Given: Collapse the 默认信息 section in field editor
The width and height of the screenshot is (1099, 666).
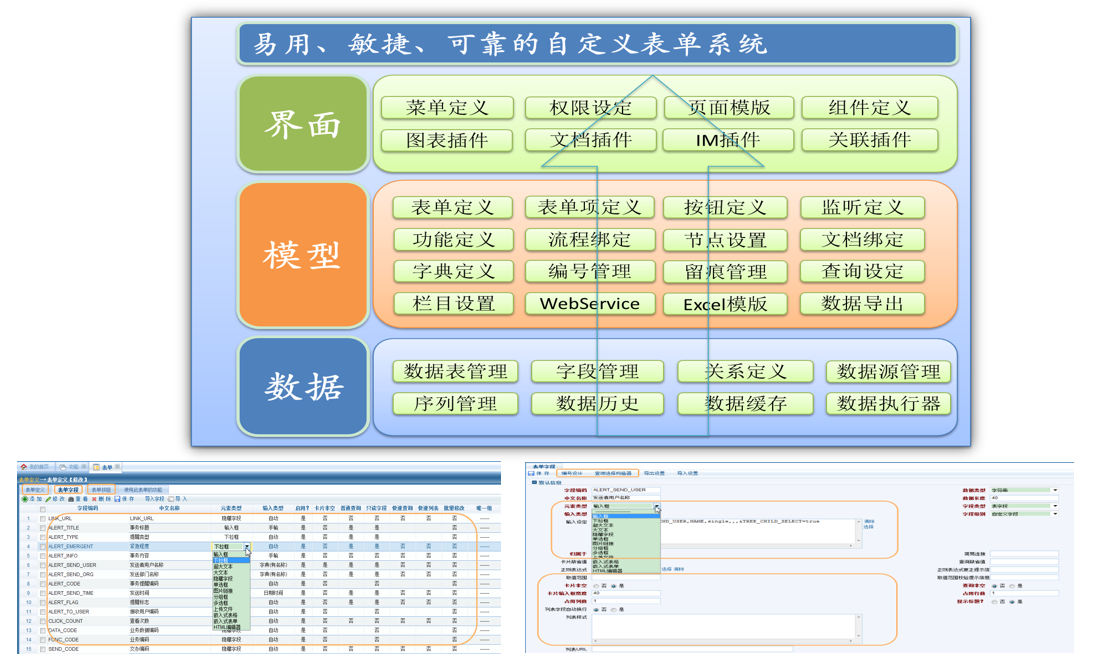Looking at the screenshot, I should [x=534, y=482].
